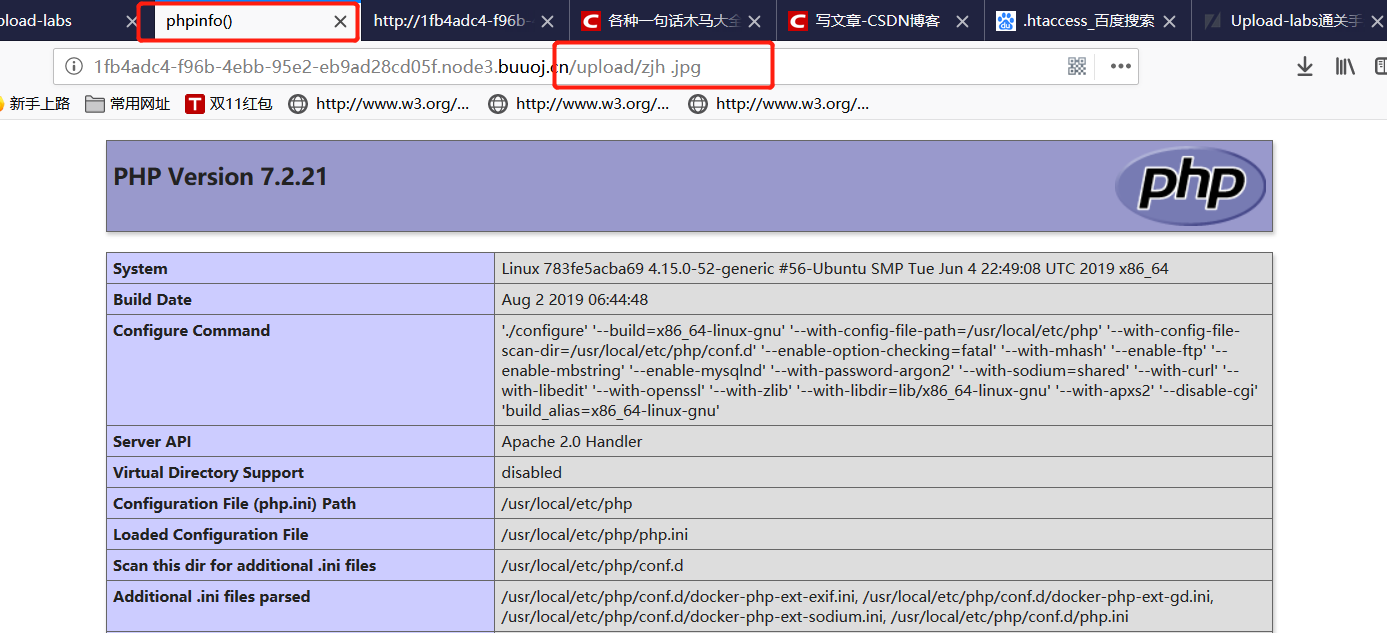Click the Build Date row label

pos(152,300)
